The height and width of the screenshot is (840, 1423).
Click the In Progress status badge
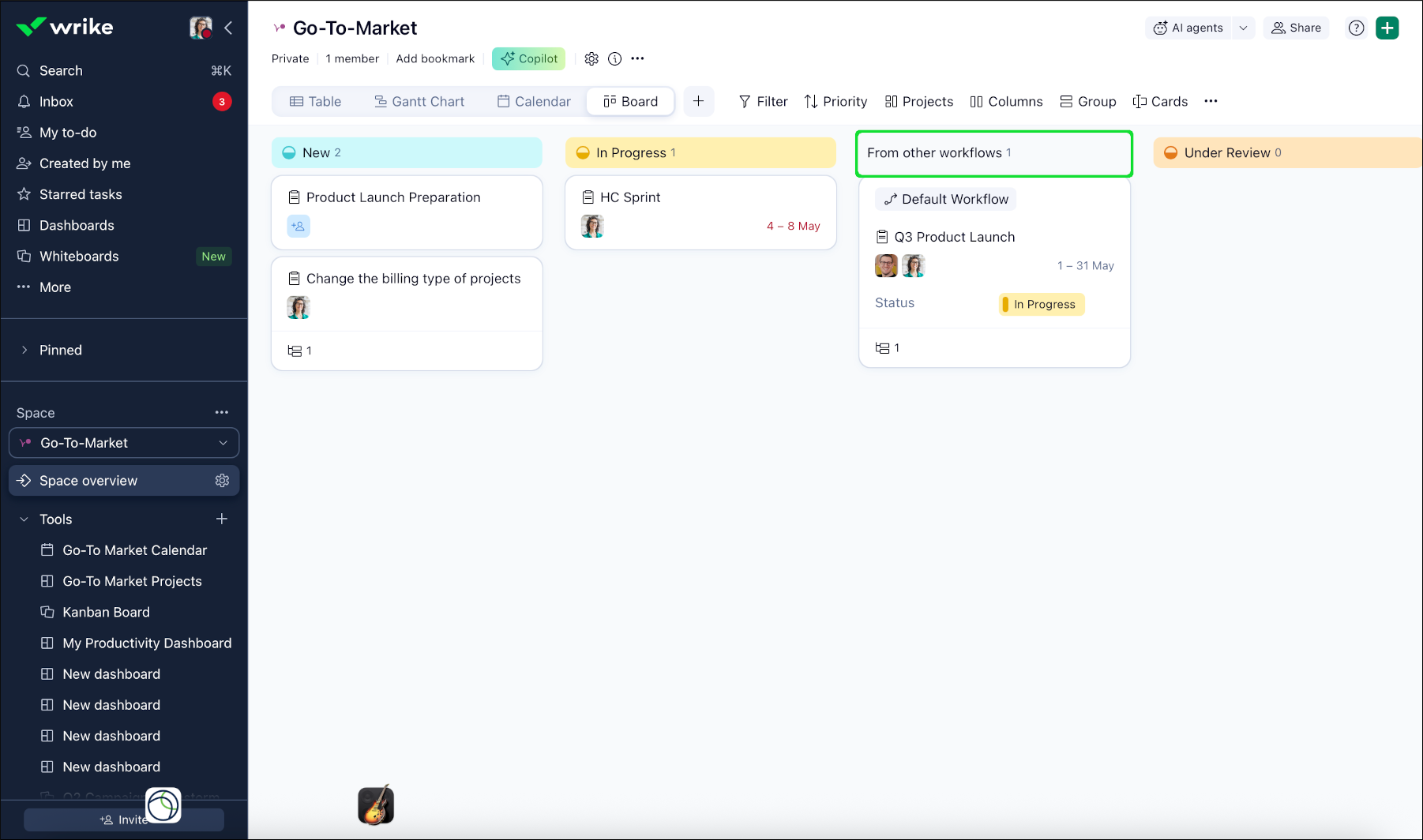point(1042,304)
